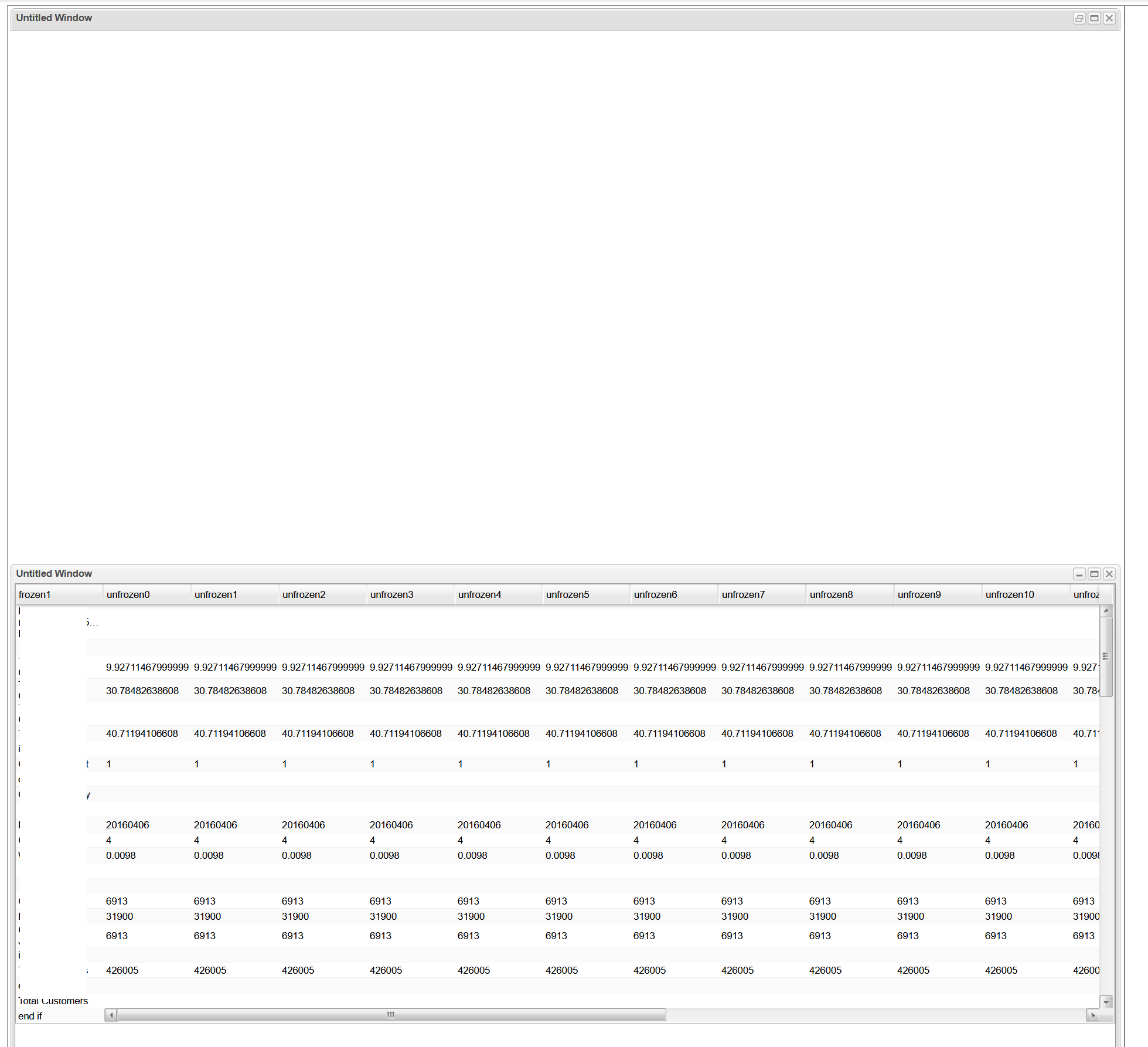Viewport: 1148px width, 1047px height.
Task: Click 31900 cell under unfrozen3
Action: (x=411, y=916)
